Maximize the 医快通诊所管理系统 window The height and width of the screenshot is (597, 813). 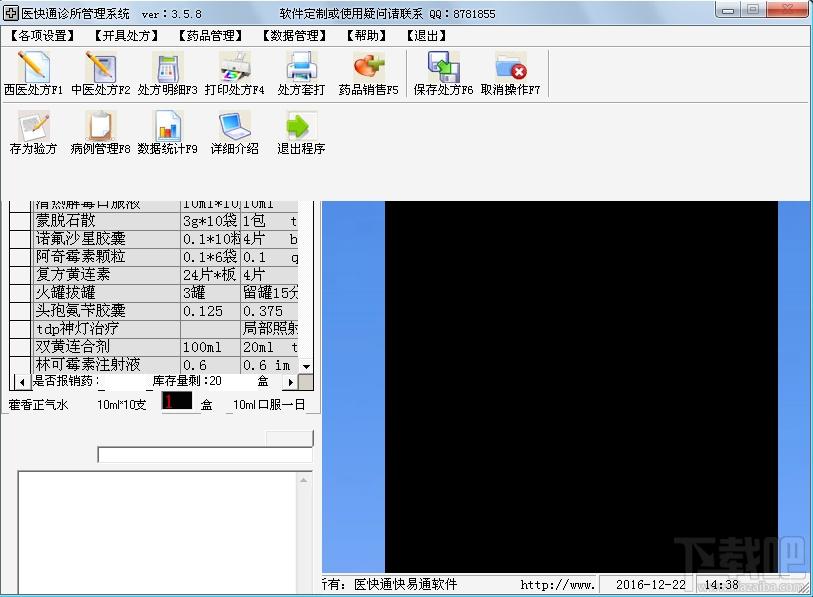coord(753,10)
